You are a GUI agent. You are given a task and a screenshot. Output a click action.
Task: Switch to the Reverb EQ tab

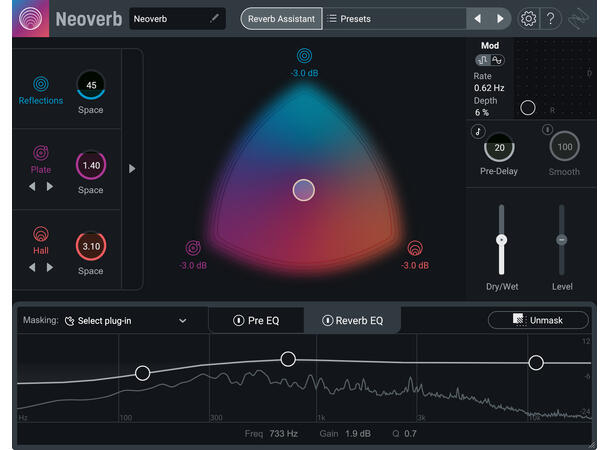pos(352,320)
